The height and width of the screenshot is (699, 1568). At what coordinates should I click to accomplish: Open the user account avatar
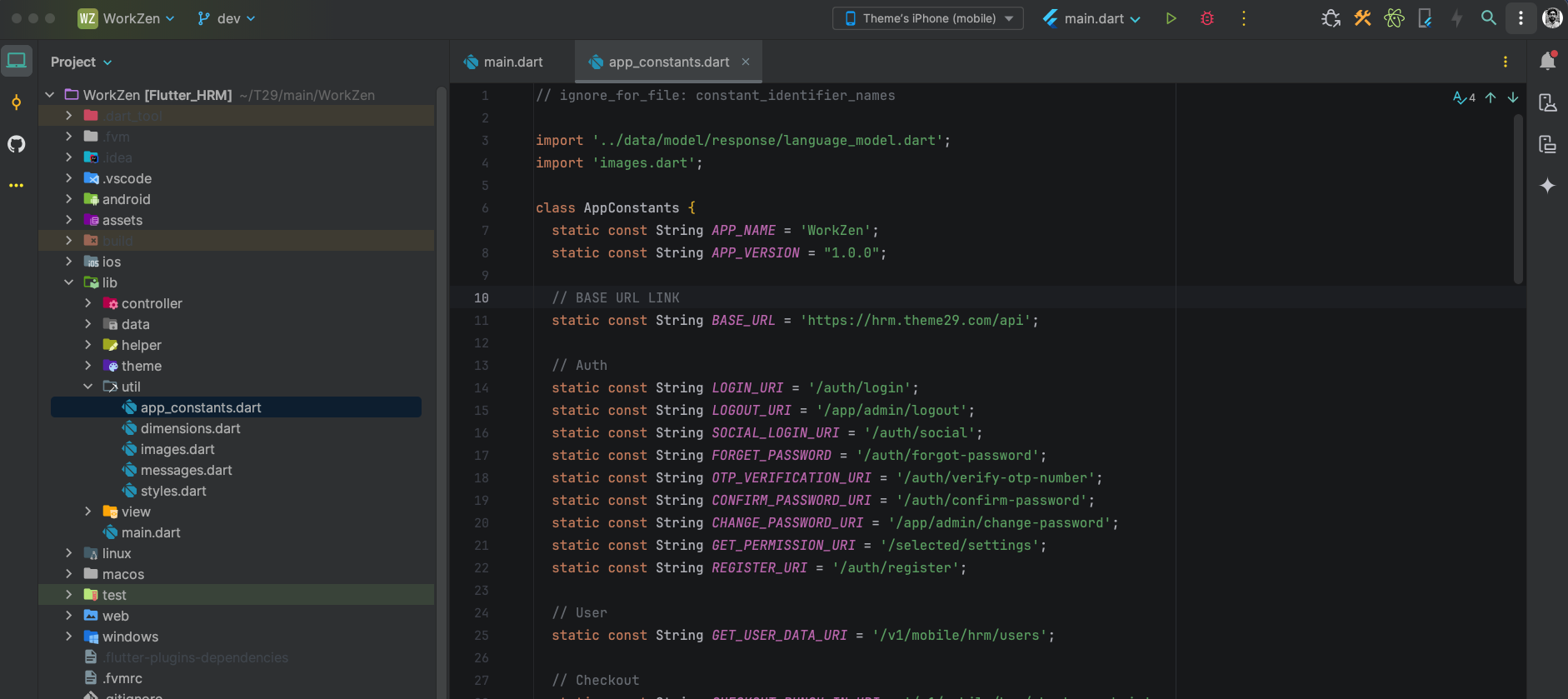coord(1552,18)
